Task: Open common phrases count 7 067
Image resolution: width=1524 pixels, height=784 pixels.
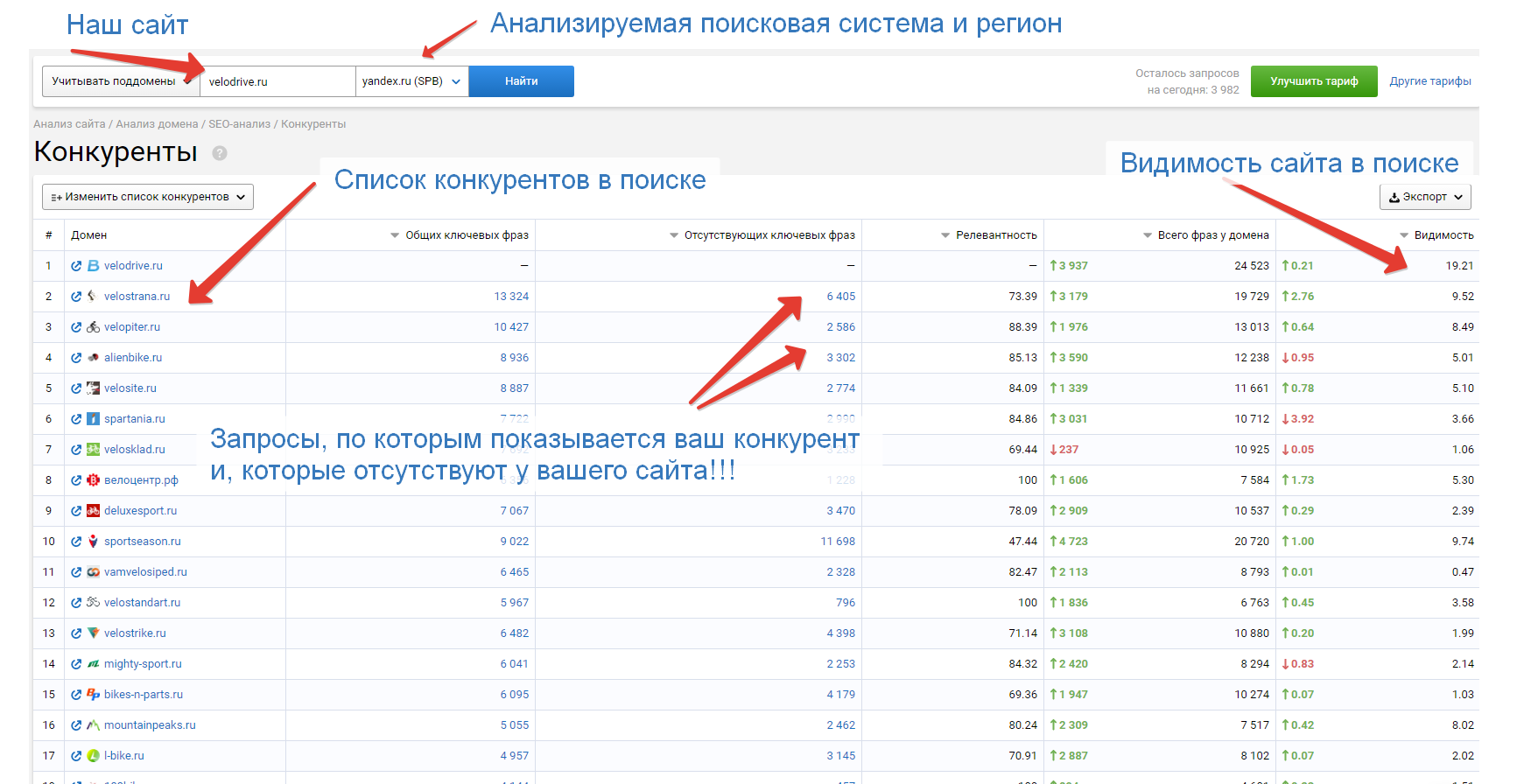Action: pyautogui.click(x=515, y=511)
